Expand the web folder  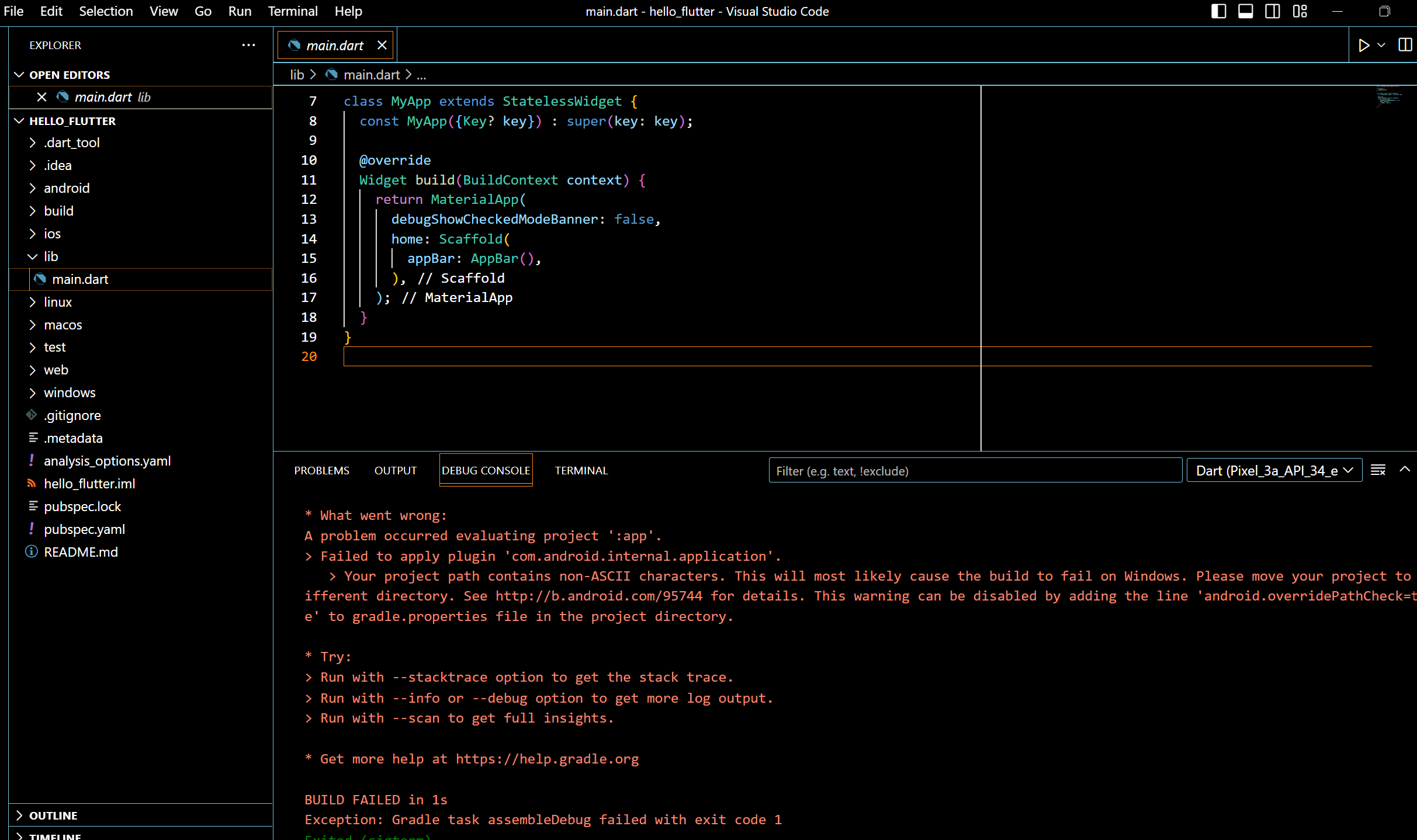141,370
